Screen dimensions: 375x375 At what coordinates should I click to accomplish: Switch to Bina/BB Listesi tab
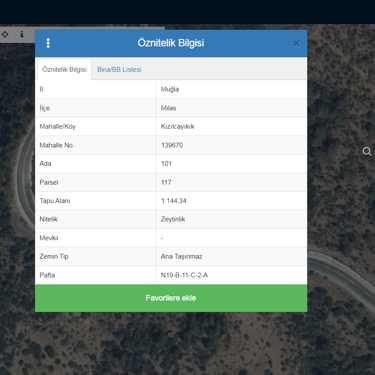(119, 69)
